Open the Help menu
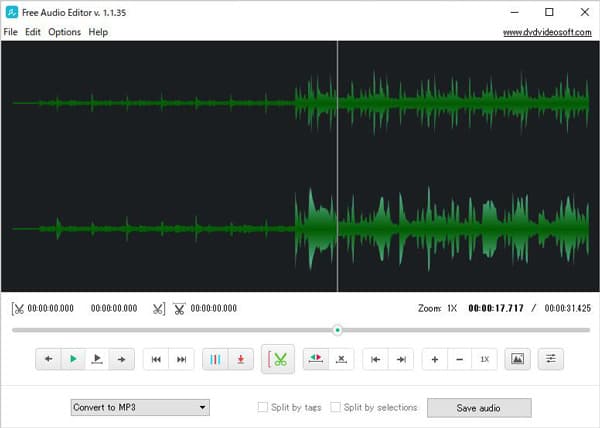 coord(98,32)
